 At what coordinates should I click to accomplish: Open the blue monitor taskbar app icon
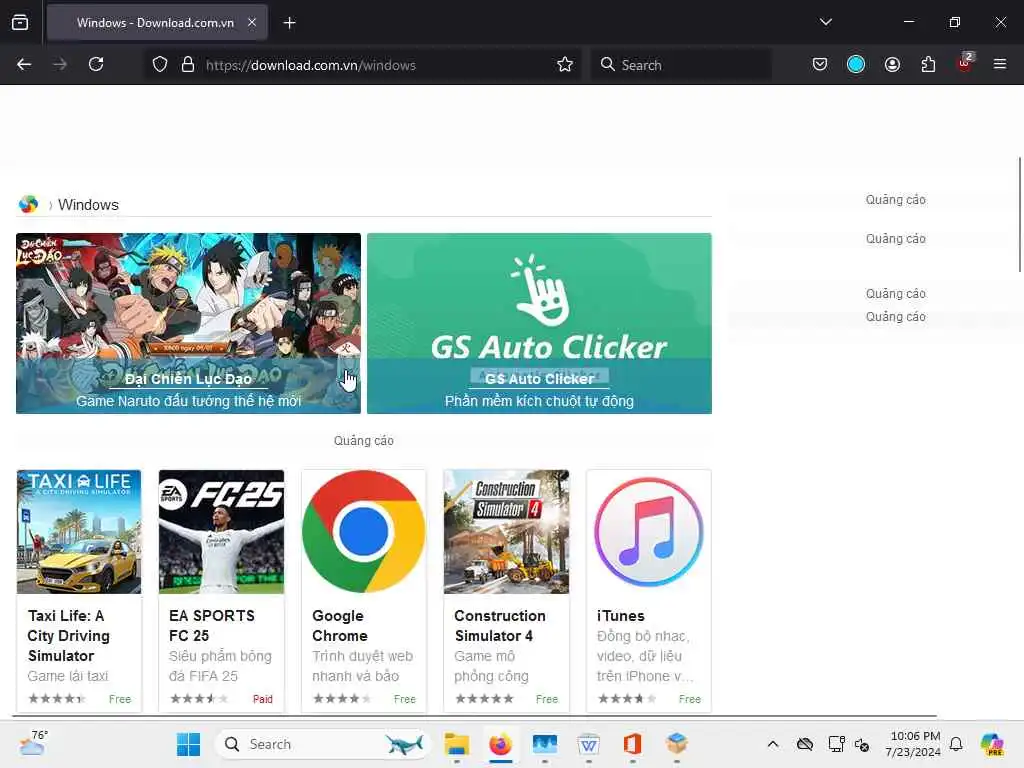pos(545,744)
